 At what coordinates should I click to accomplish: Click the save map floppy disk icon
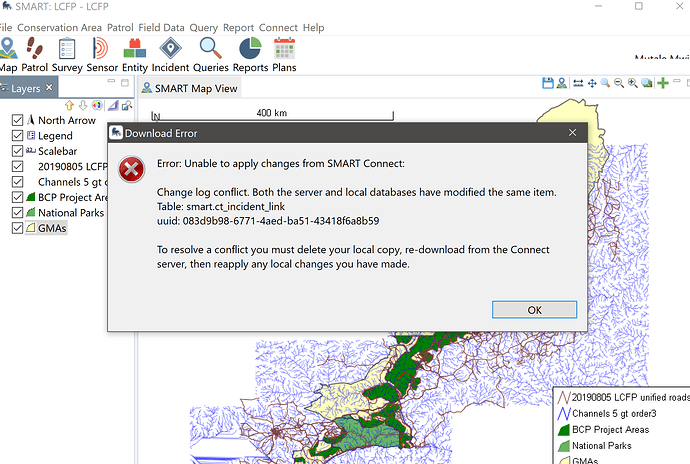[x=548, y=83]
